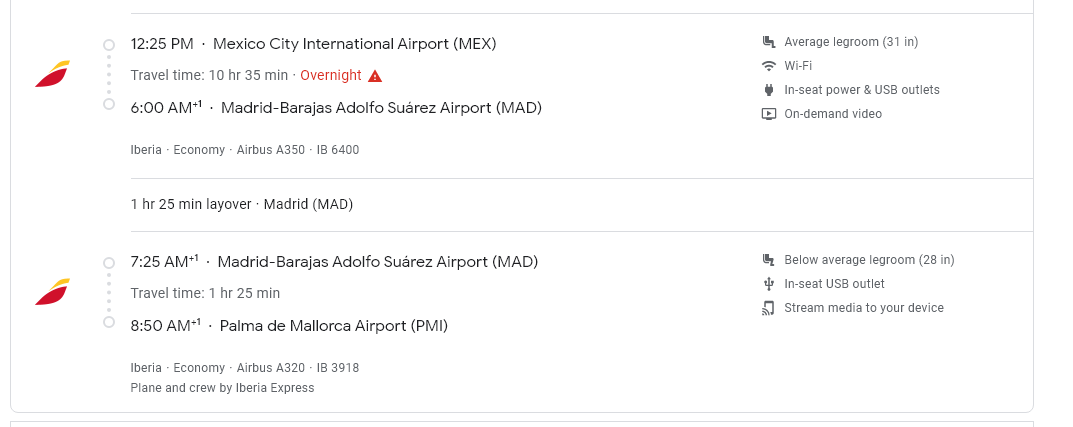Click the stream media cast icon

click(x=768, y=308)
